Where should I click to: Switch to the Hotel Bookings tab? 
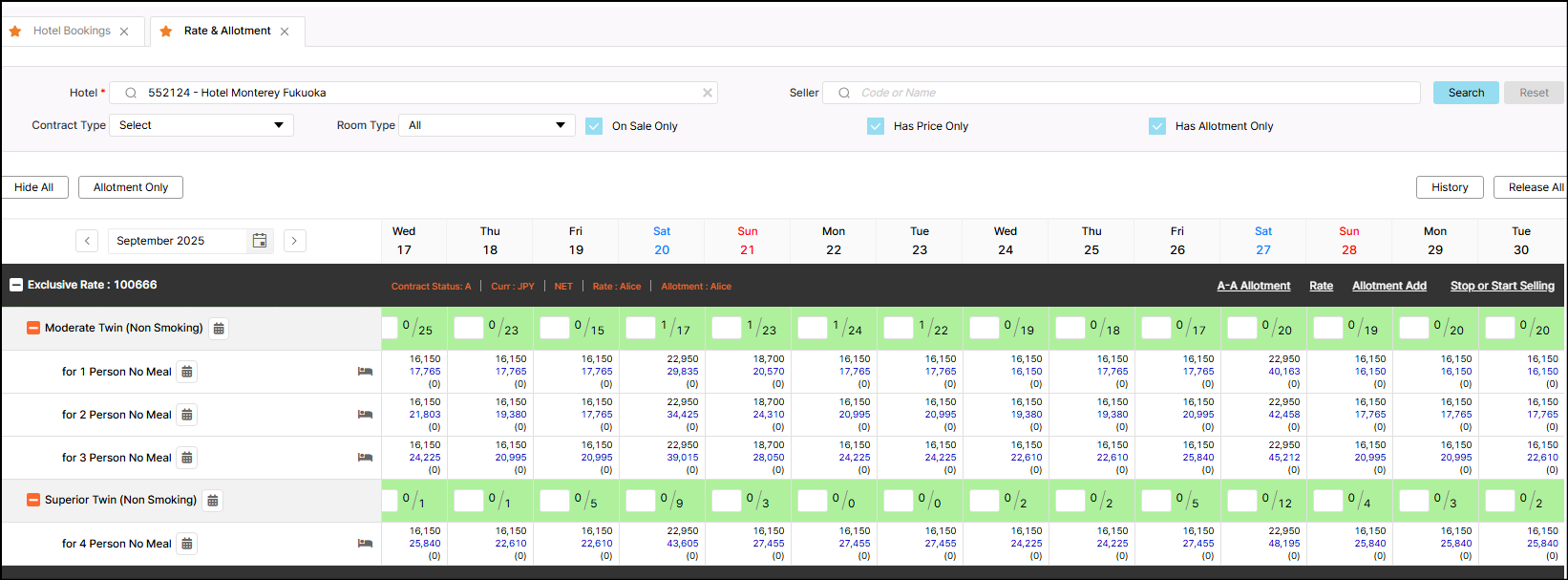coord(72,31)
